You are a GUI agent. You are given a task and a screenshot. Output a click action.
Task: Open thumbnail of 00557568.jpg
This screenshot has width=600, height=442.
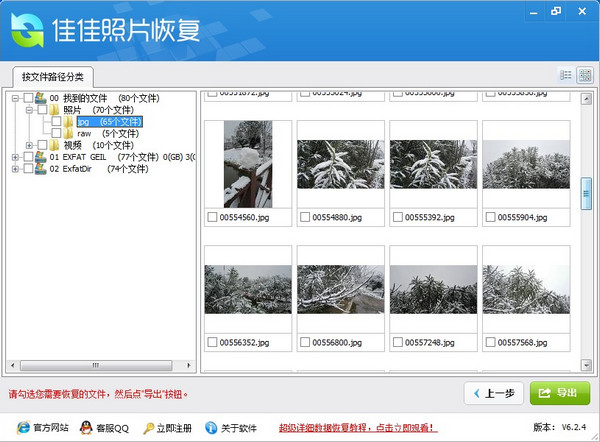[x=526, y=289]
